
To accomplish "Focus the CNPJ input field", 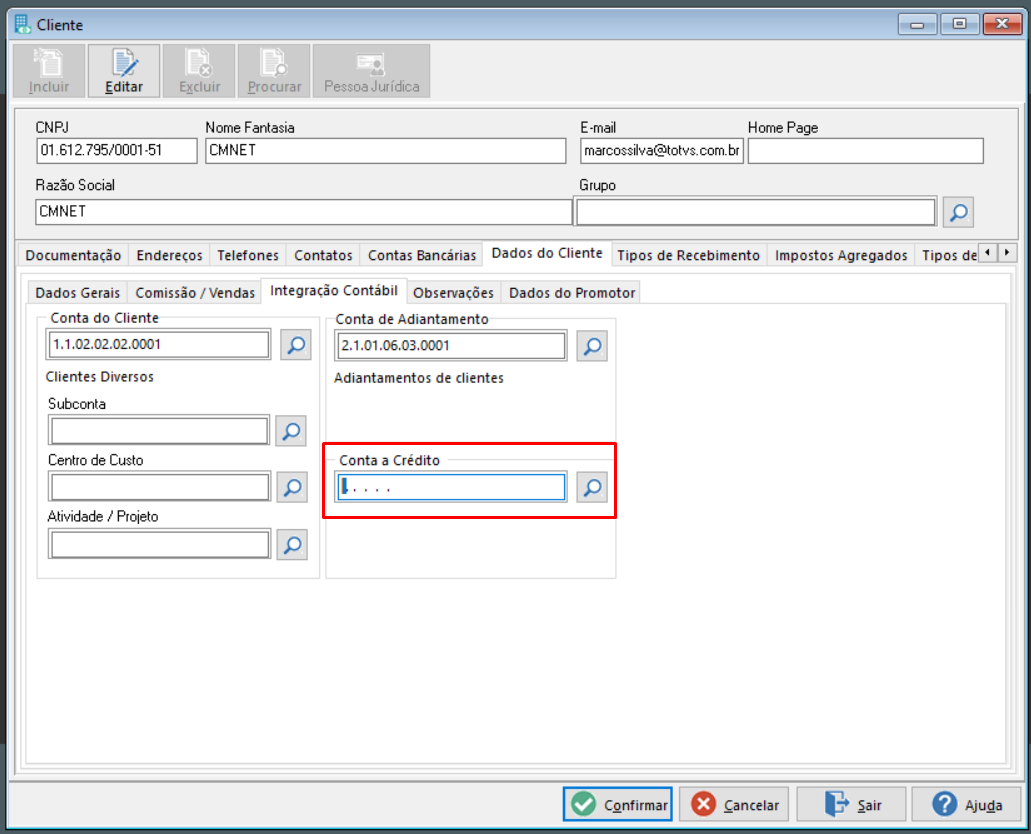I will pyautogui.click(x=116, y=151).
